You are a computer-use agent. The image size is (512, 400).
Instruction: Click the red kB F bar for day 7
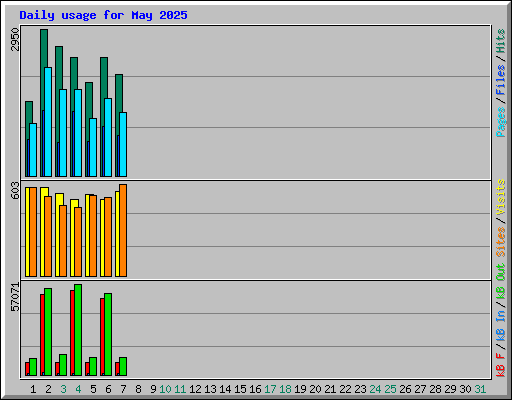117,369
